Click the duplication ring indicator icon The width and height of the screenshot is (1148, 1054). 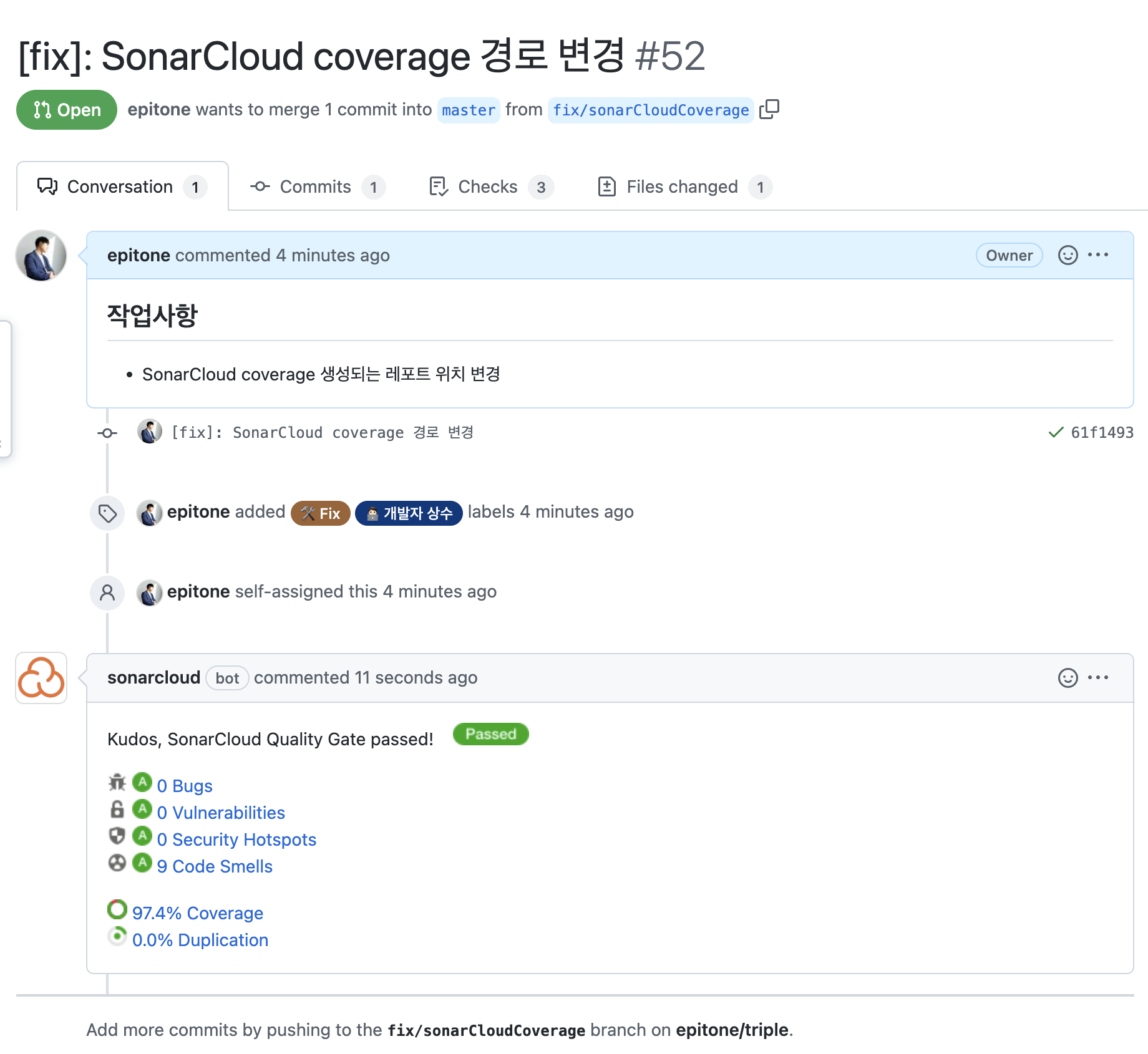point(117,936)
